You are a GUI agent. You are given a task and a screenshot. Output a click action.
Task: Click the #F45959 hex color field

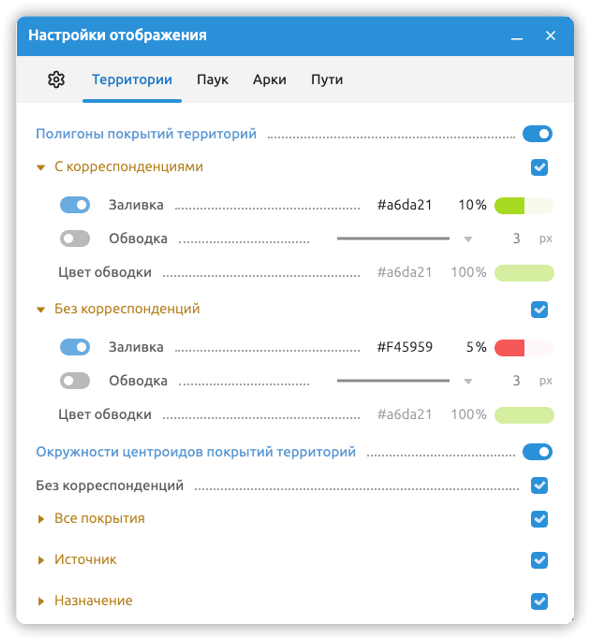pyautogui.click(x=404, y=347)
